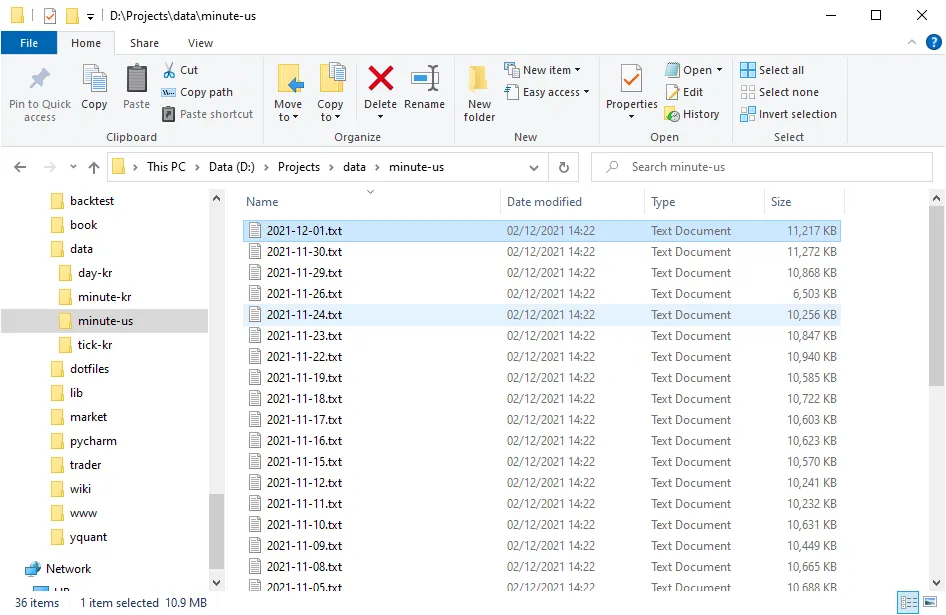Click the Cut scissors icon
Viewport: 946px width, 615px height.
point(170,70)
